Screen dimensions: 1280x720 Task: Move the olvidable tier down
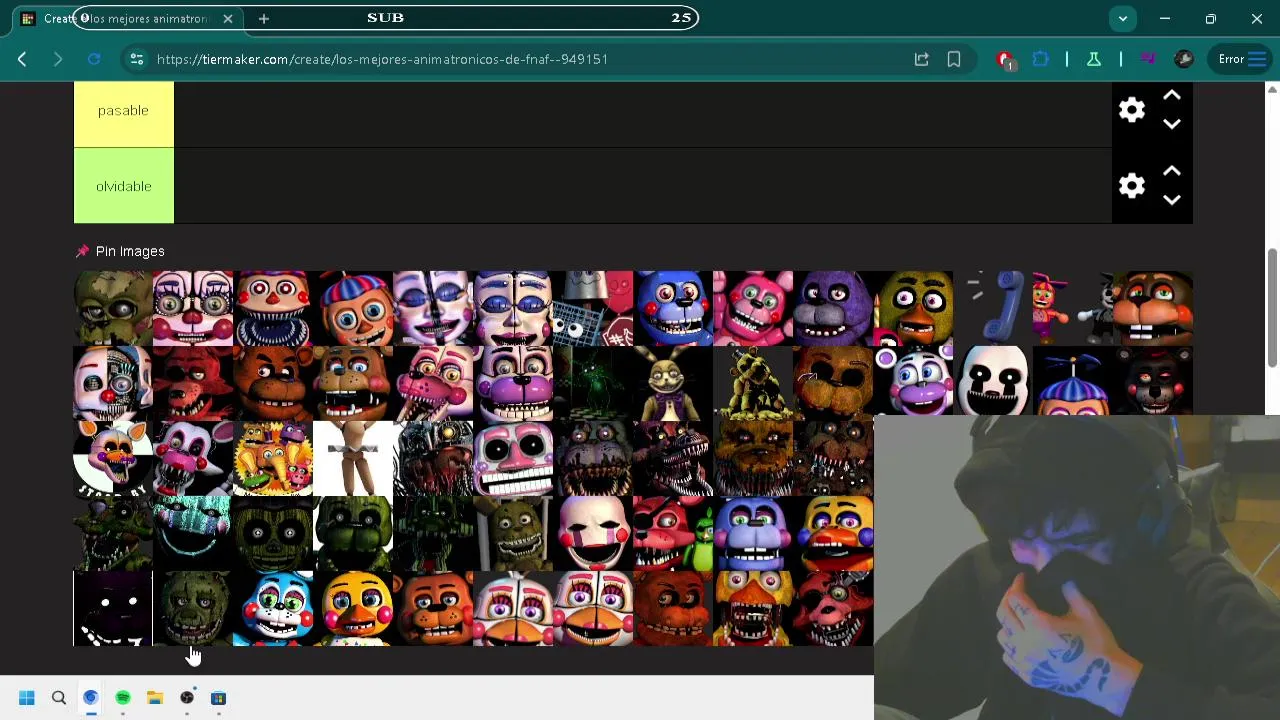(1172, 200)
